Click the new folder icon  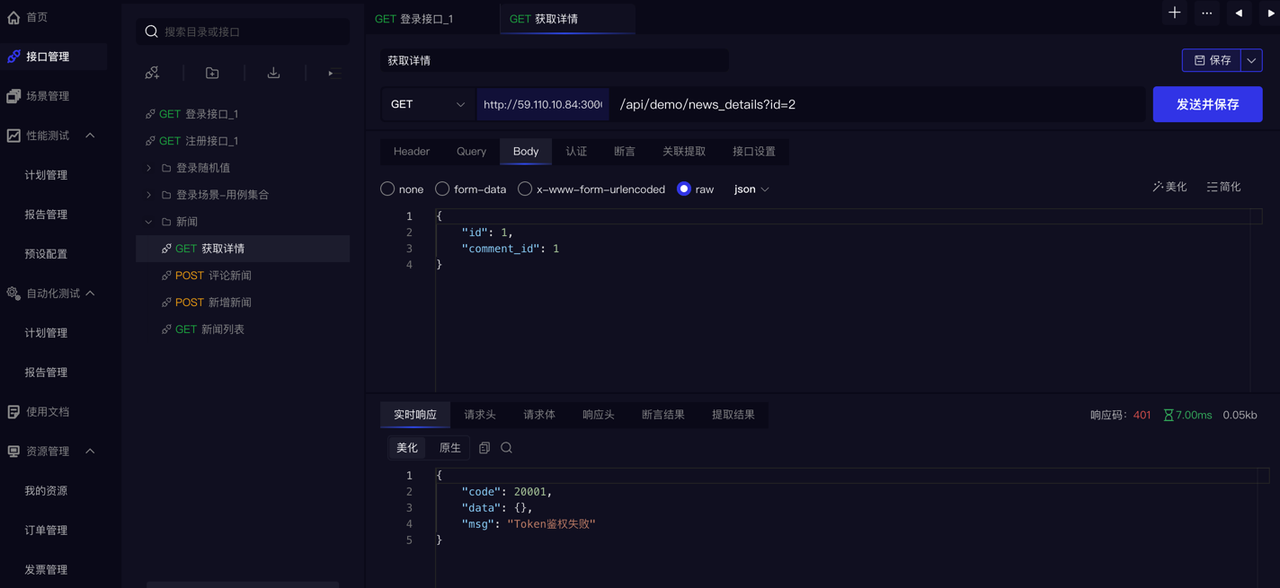point(212,73)
